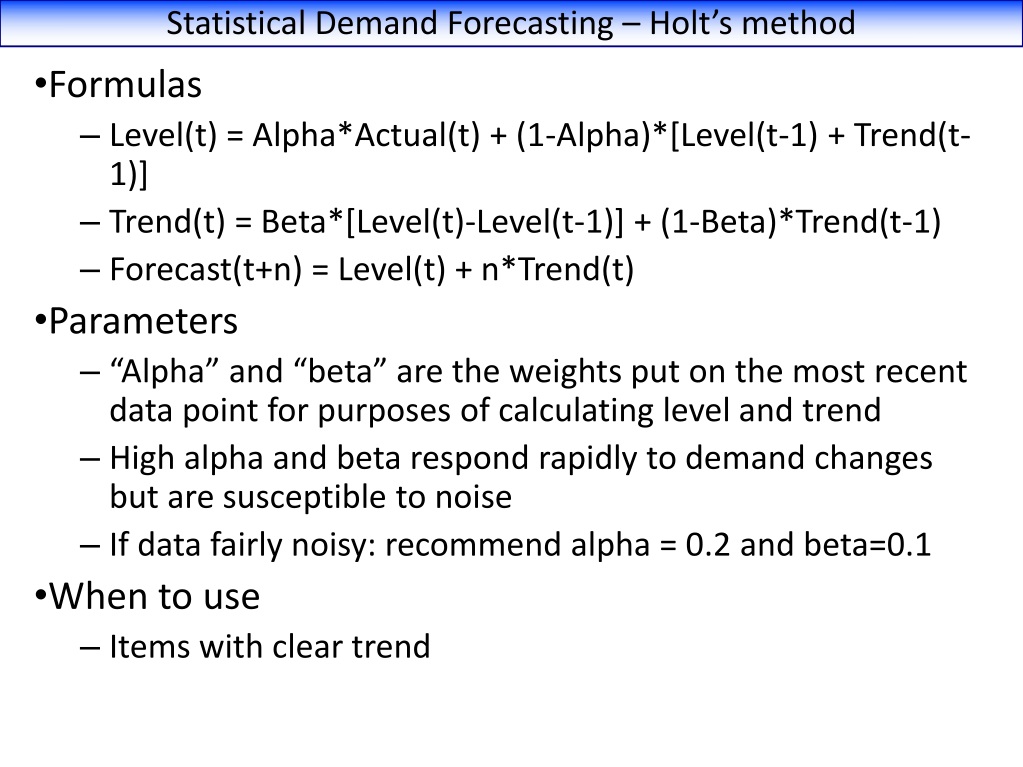Click the noisy data recommendation line

pyautogui.click(x=520, y=545)
